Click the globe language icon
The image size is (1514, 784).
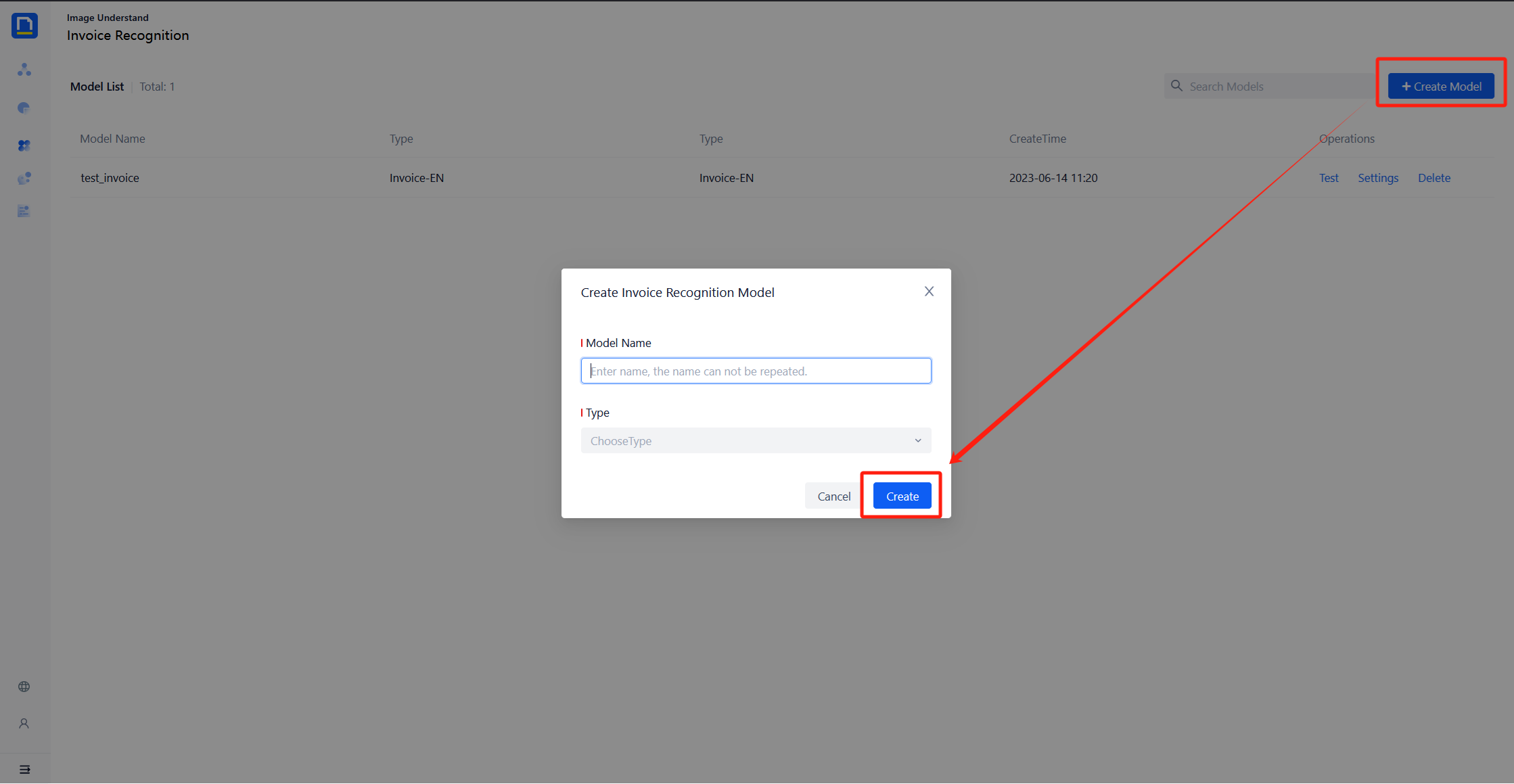pyautogui.click(x=24, y=687)
